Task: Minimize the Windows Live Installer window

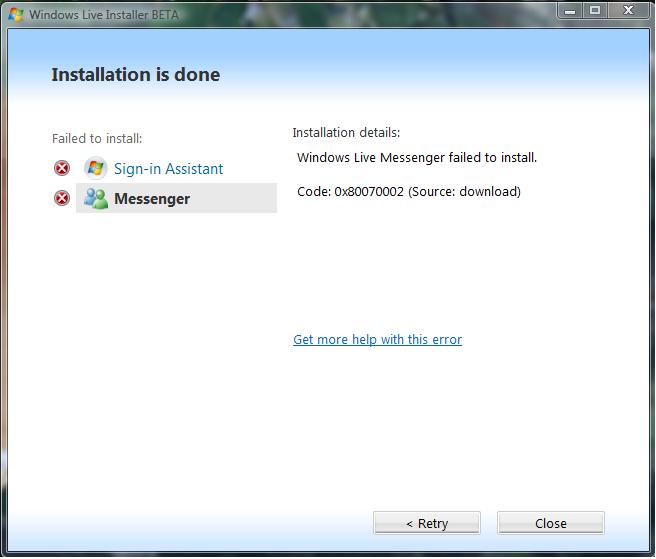Action: (x=570, y=10)
